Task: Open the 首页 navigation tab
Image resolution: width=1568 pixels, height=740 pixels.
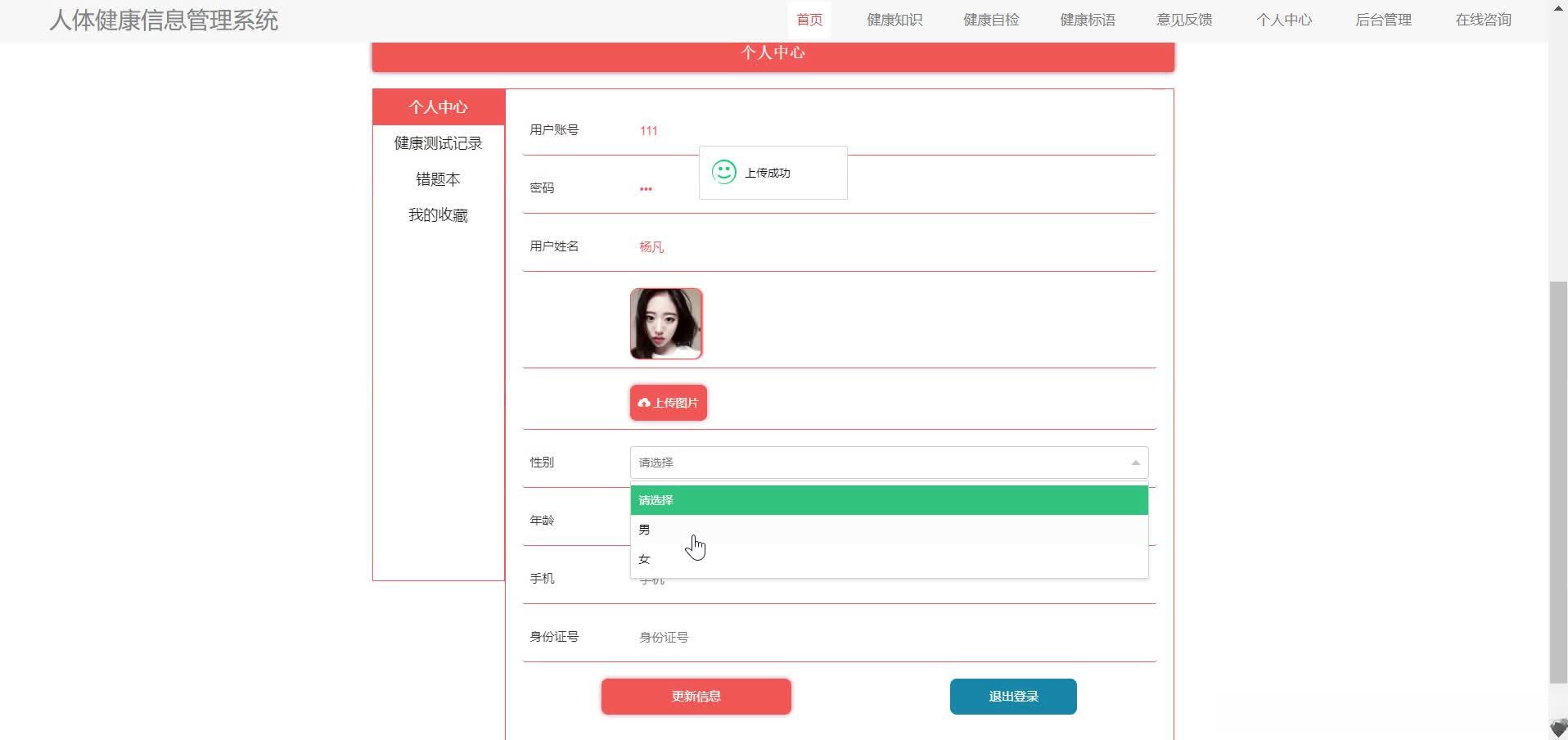Action: (x=808, y=20)
